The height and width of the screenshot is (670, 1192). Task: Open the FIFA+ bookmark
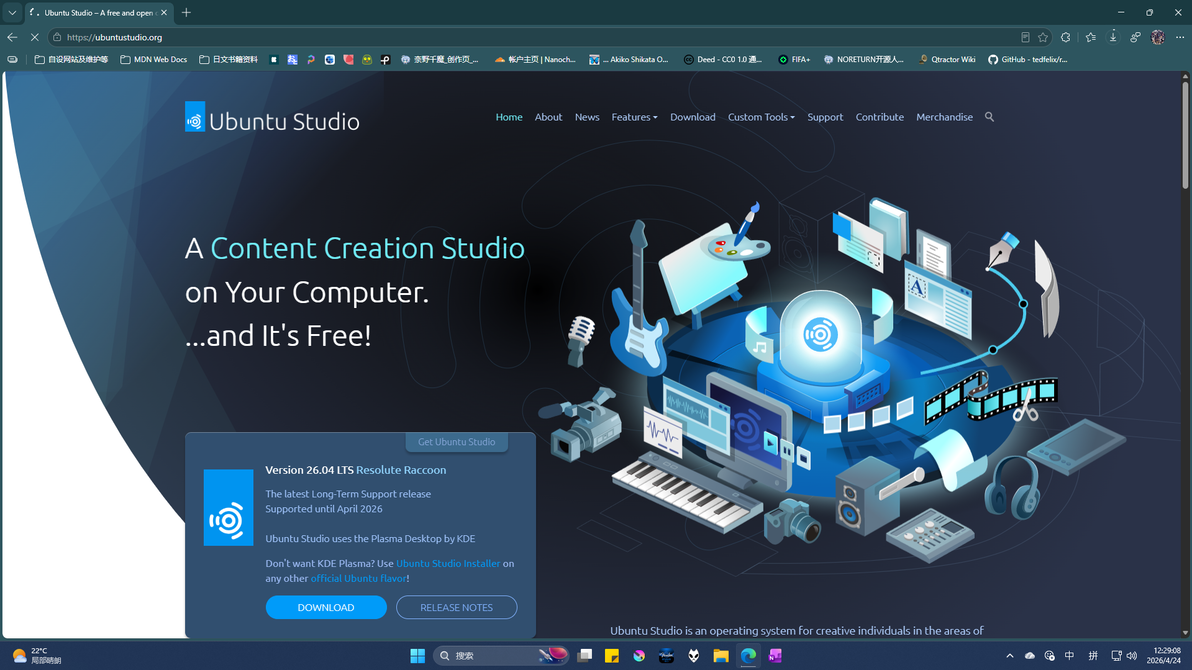coord(794,59)
